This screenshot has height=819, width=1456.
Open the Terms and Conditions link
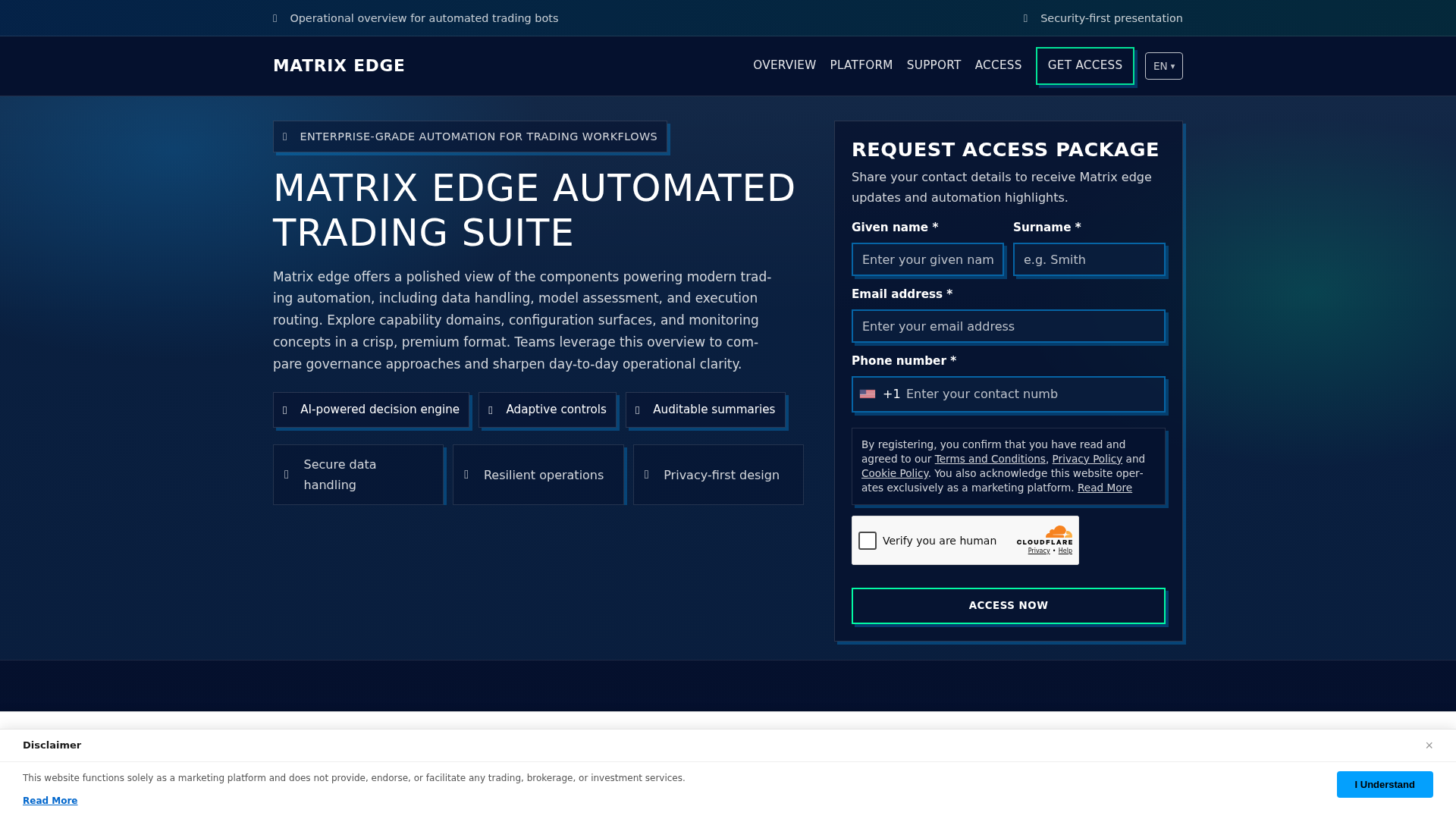[990, 459]
